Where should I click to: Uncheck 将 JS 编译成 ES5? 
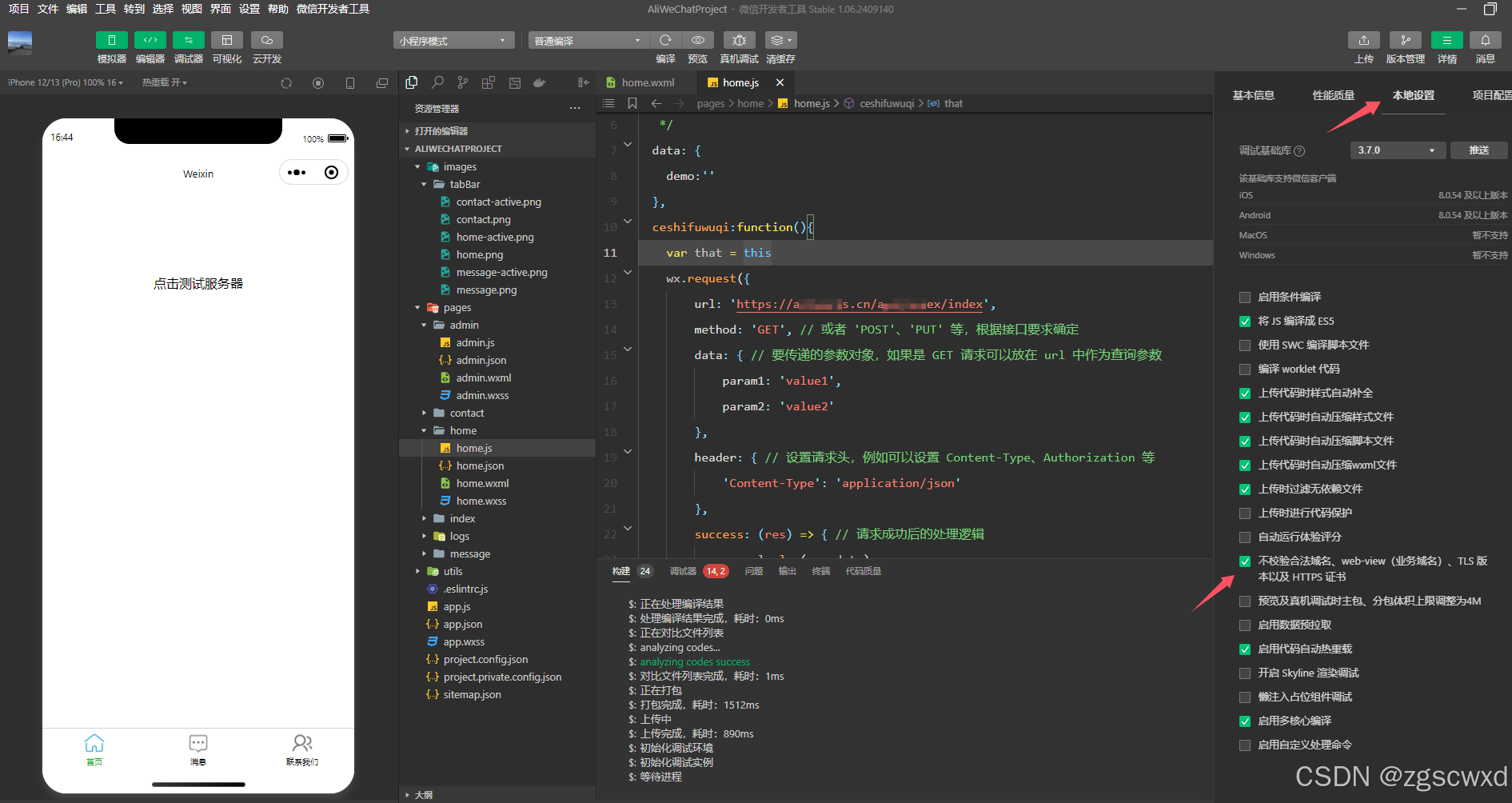[x=1245, y=322]
